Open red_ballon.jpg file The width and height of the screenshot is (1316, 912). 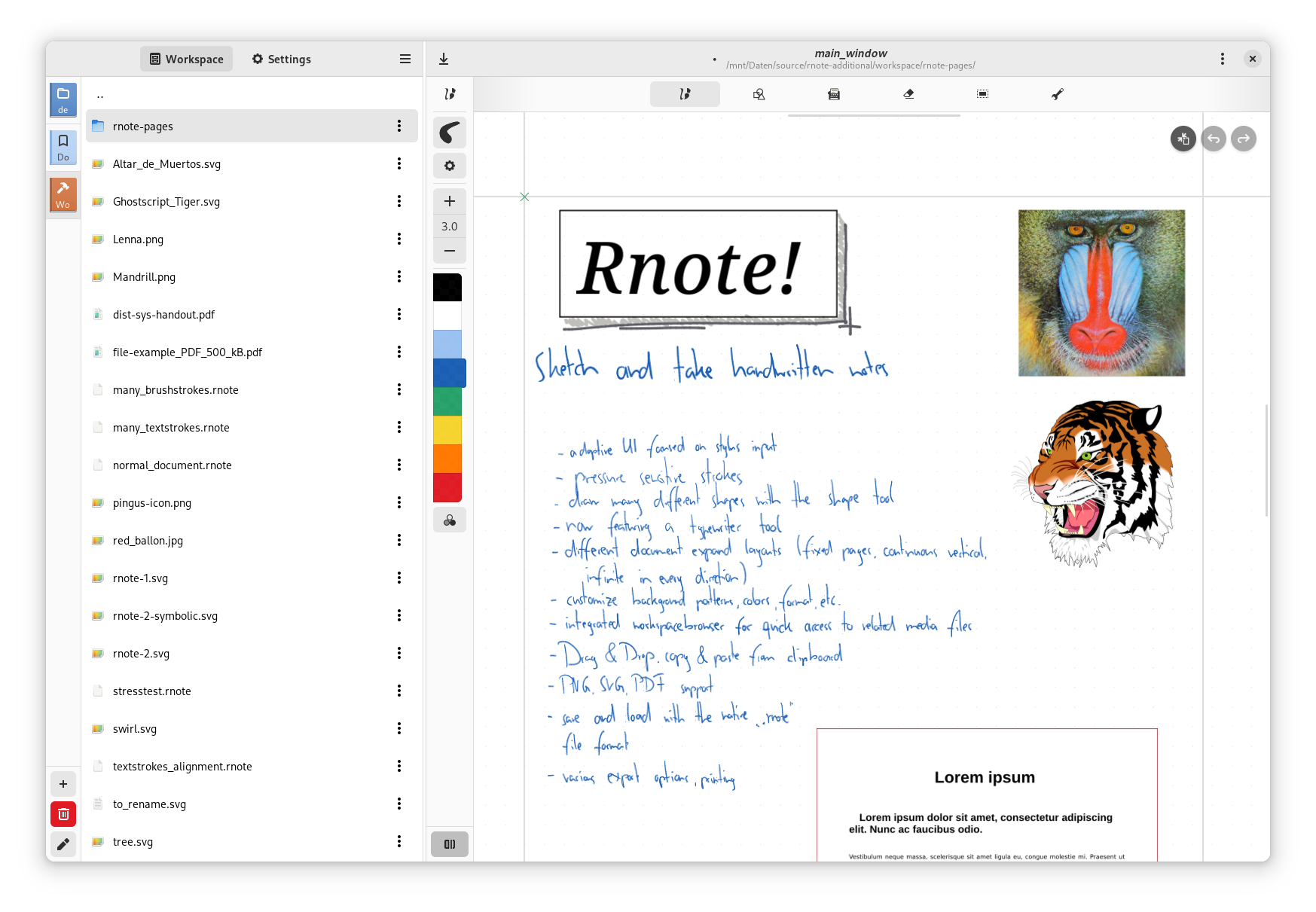252,540
